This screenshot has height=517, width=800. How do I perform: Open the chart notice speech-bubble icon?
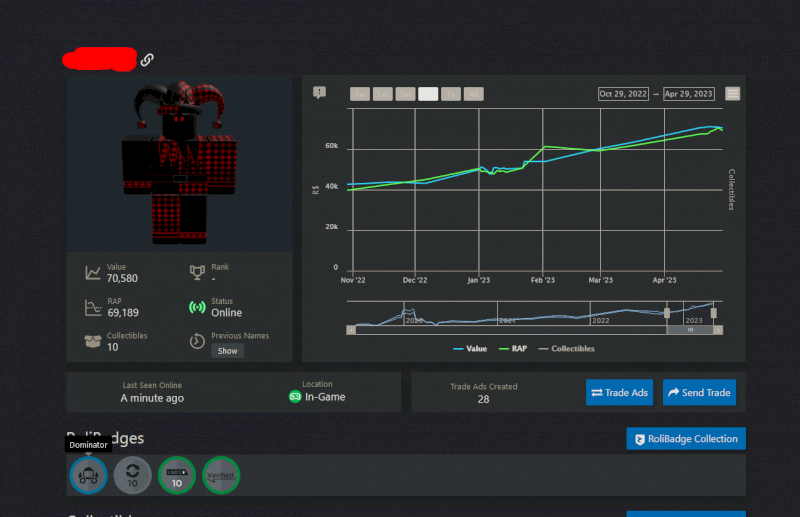319,92
